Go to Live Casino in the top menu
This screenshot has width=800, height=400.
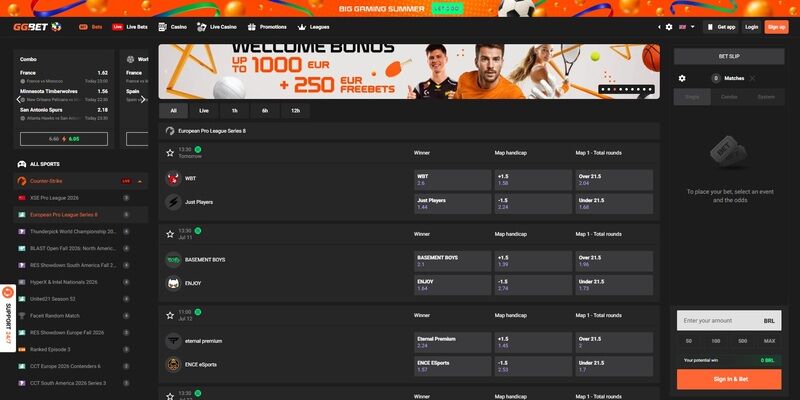point(217,27)
